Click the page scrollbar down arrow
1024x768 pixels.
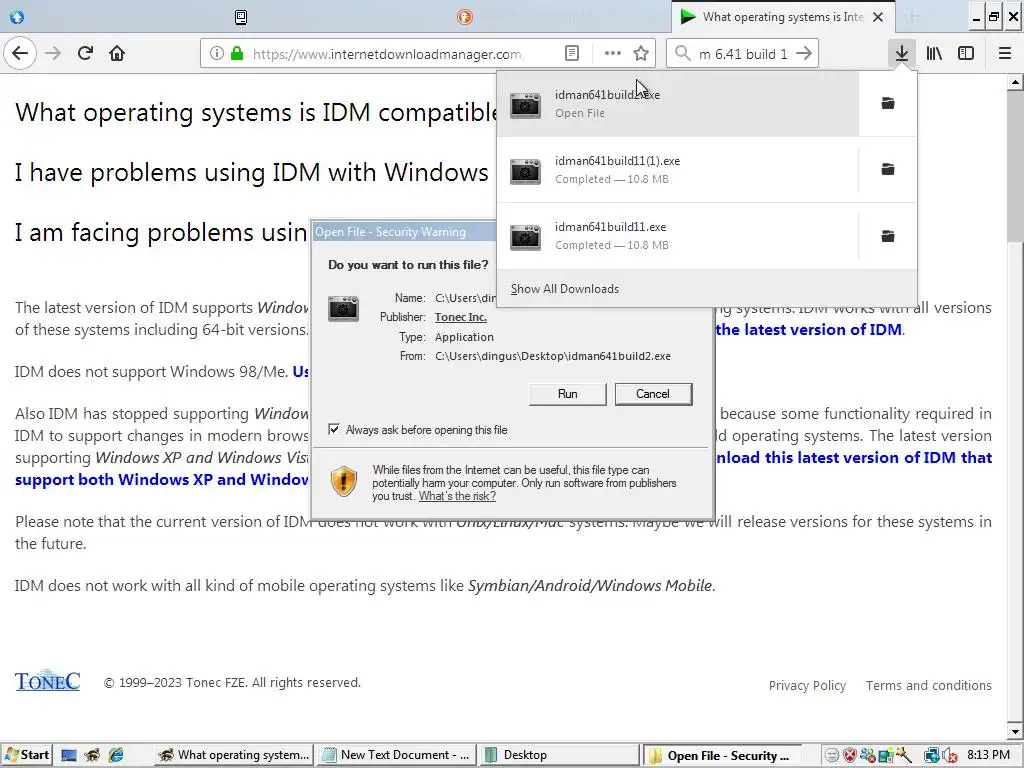pos(1016,731)
